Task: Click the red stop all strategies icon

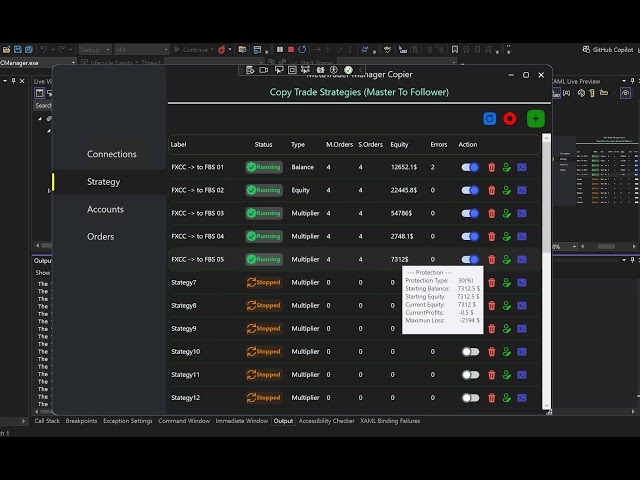Action: 509,119
